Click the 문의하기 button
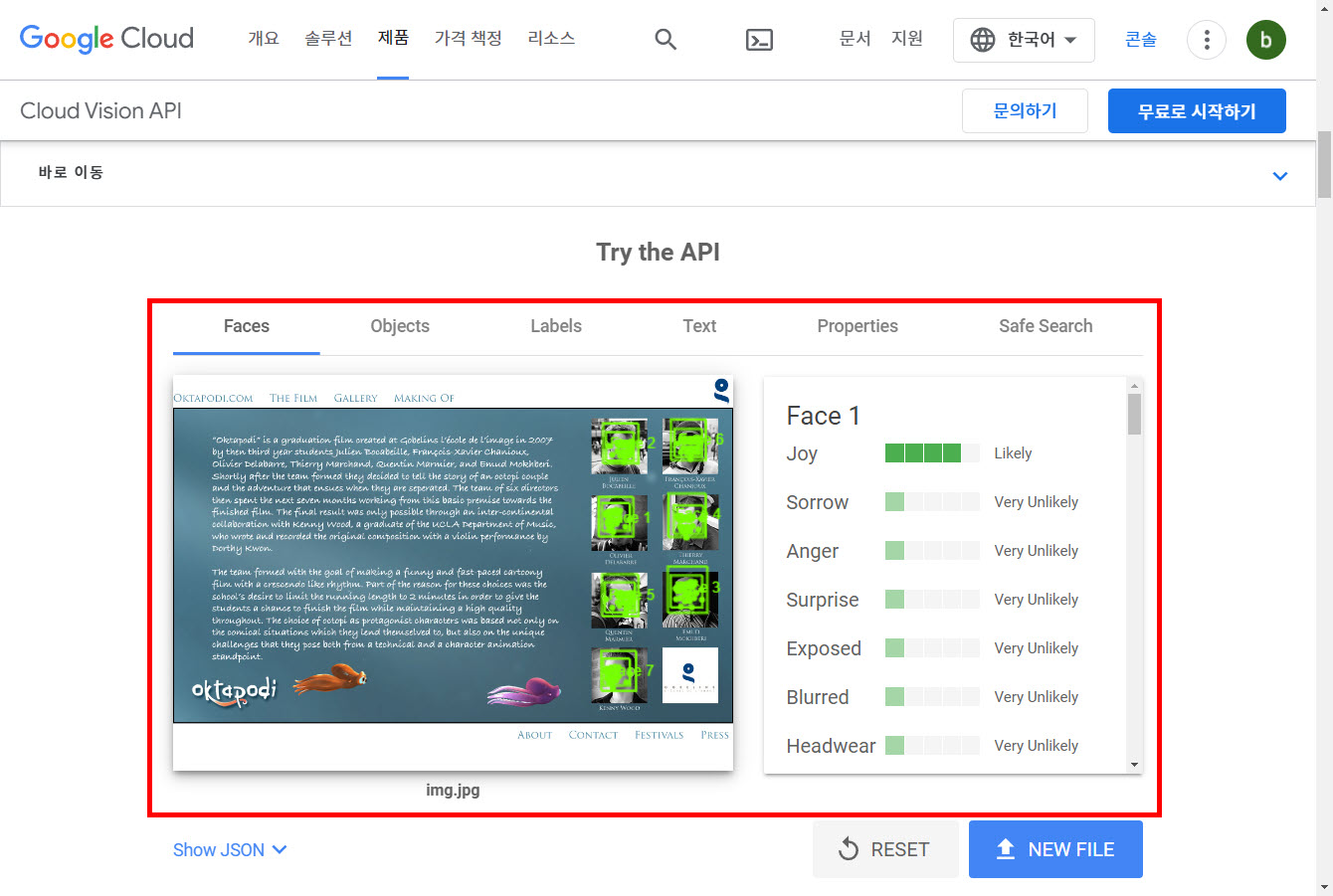The height and width of the screenshot is (896, 1333). [x=1025, y=110]
